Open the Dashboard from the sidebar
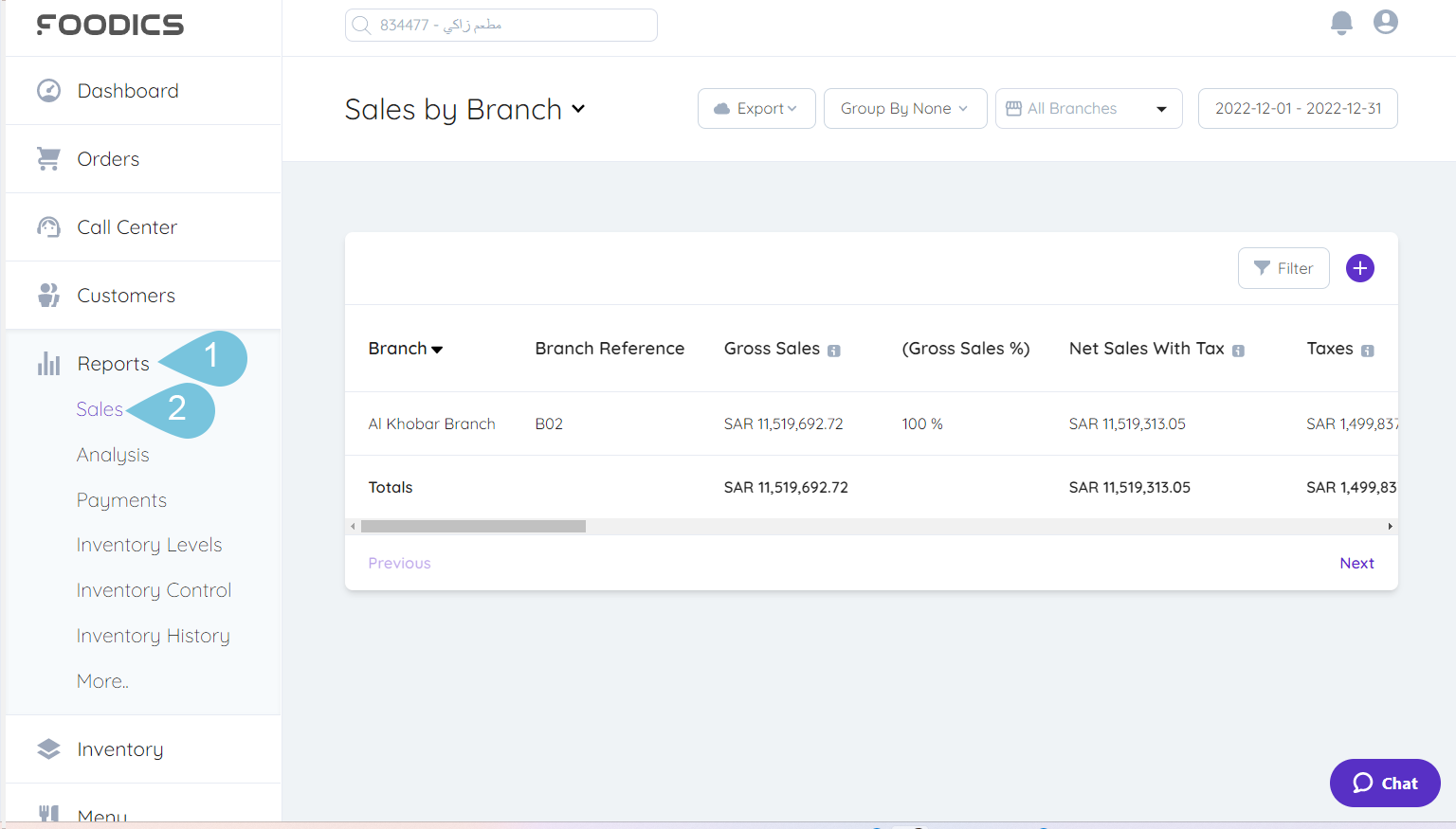 (x=128, y=90)
